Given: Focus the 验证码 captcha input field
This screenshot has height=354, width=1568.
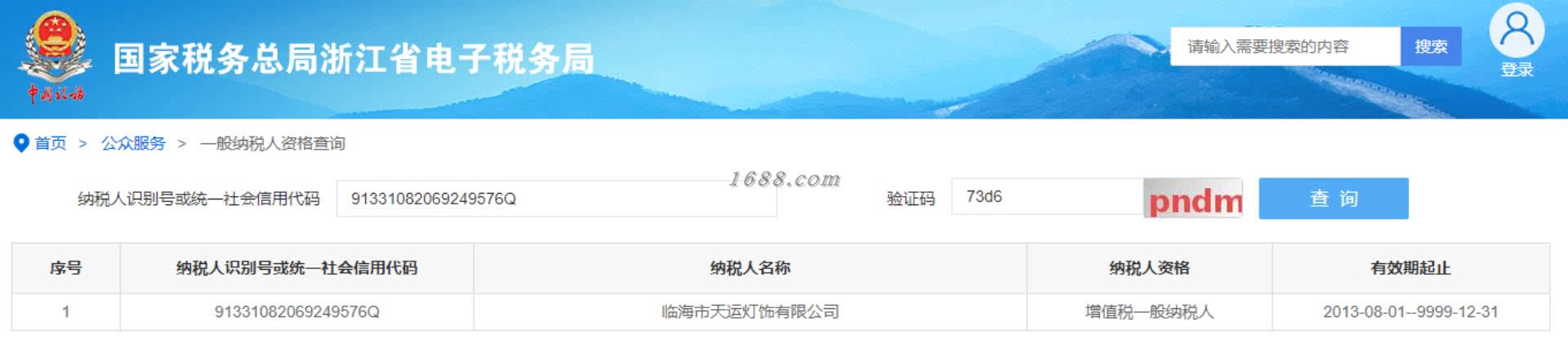Looking at the screenshot, I should tap(1047, 197).
